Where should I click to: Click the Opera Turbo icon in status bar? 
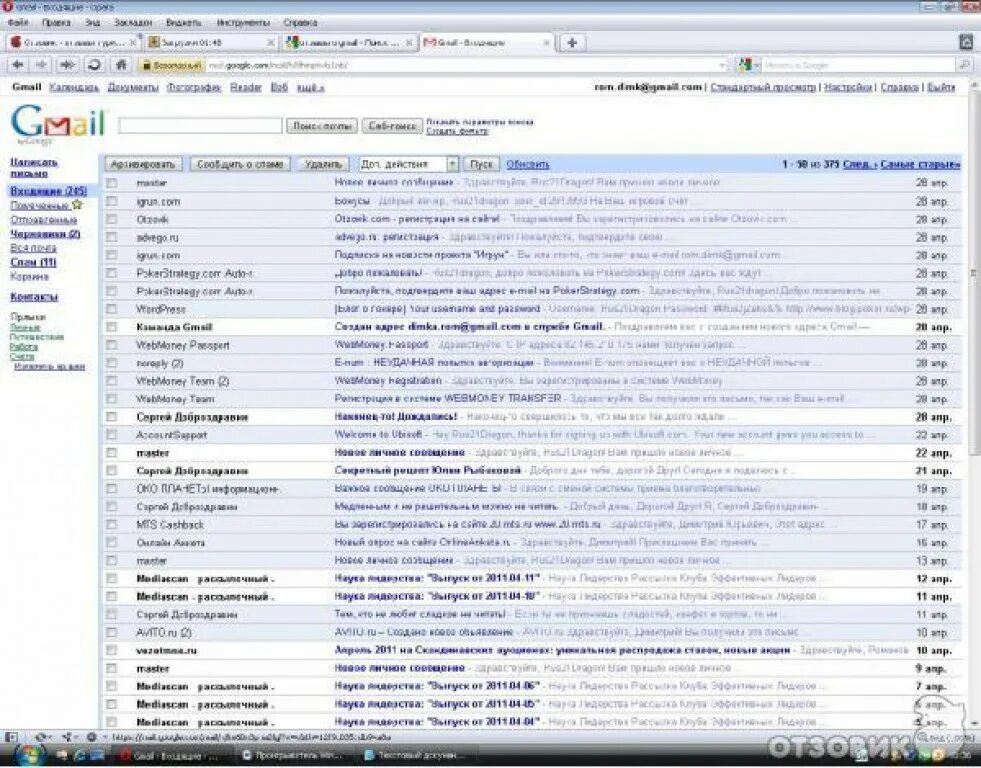click(91, 737)
